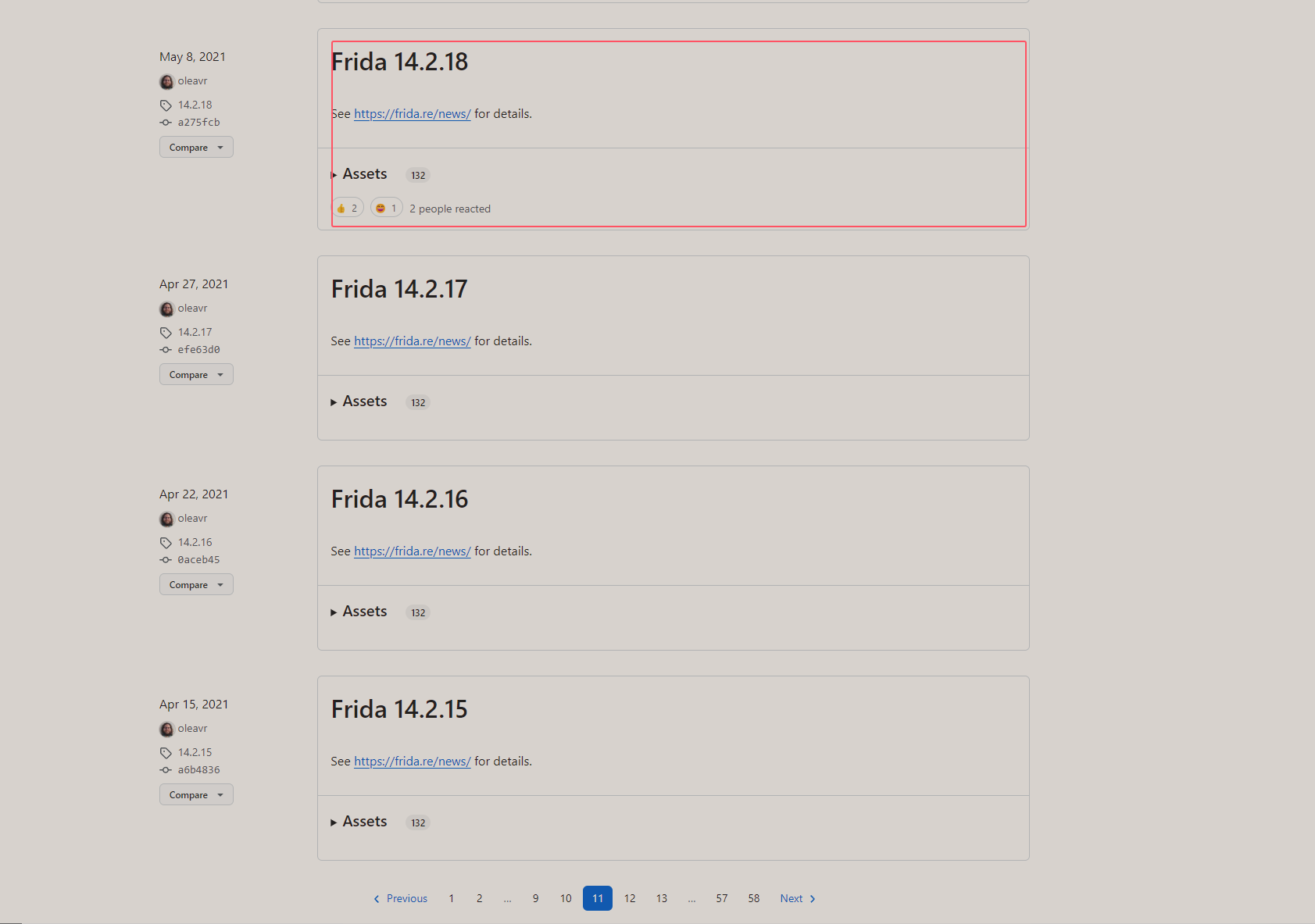Open commit a6b4836
This screenshot has height=924, width=1315.
pos(198,770)
